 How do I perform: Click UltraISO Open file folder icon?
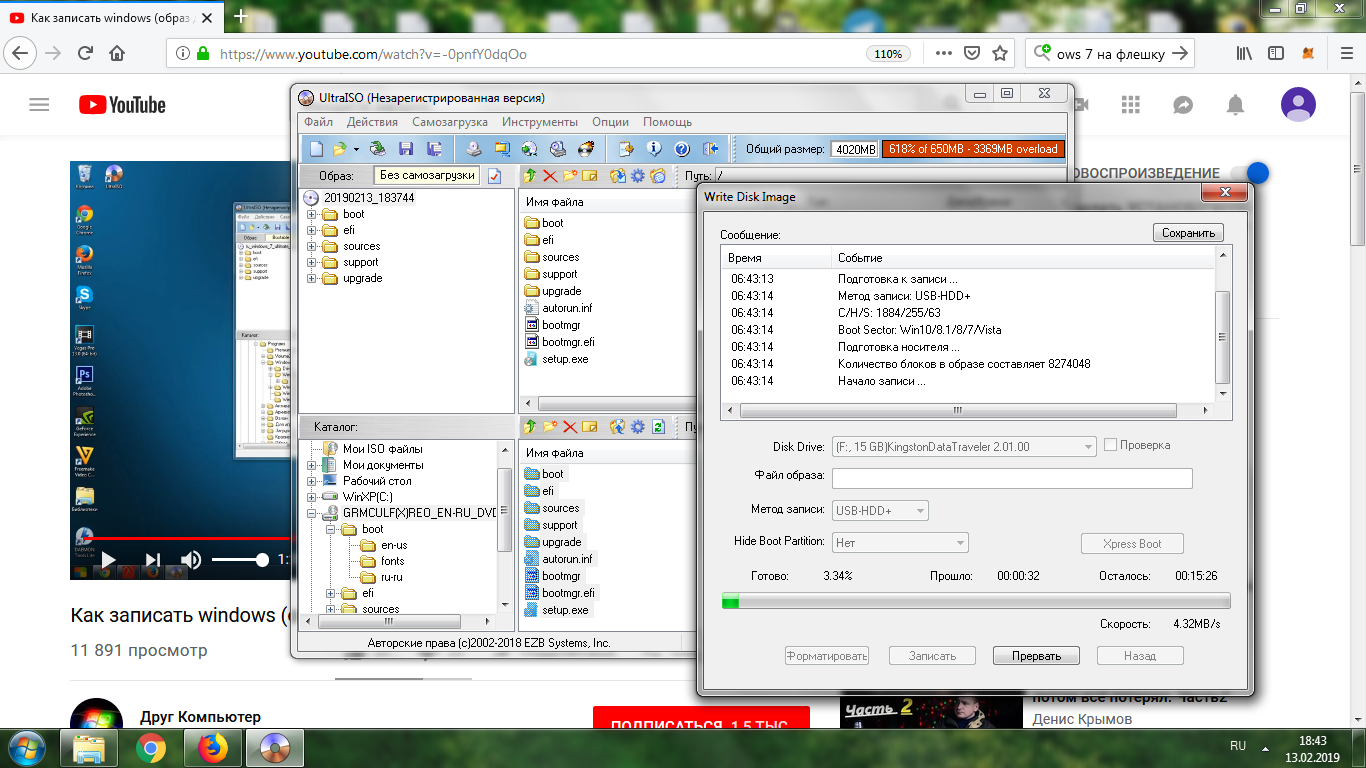pos(339,149)
